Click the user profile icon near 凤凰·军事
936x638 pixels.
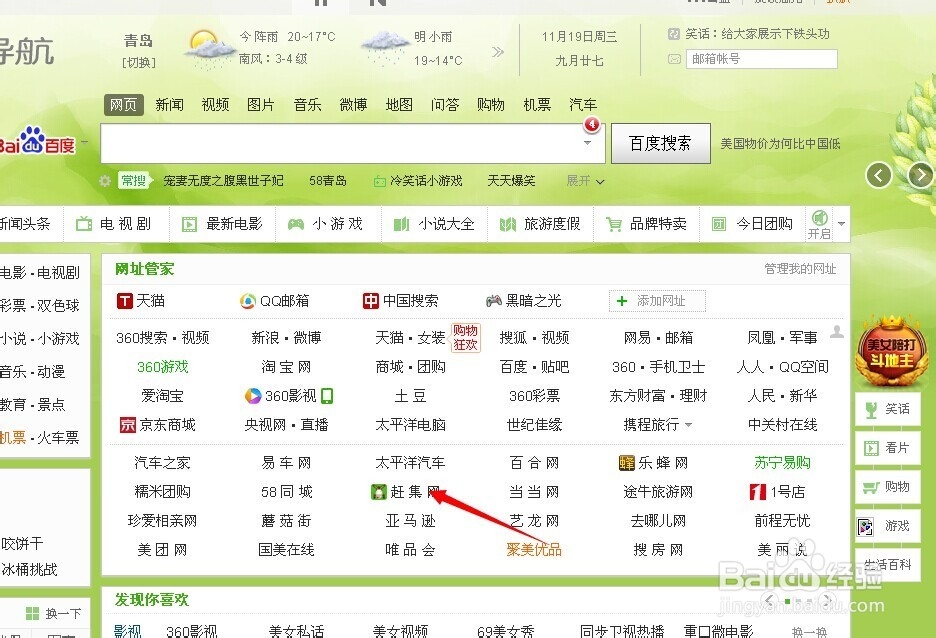point(837,332)
